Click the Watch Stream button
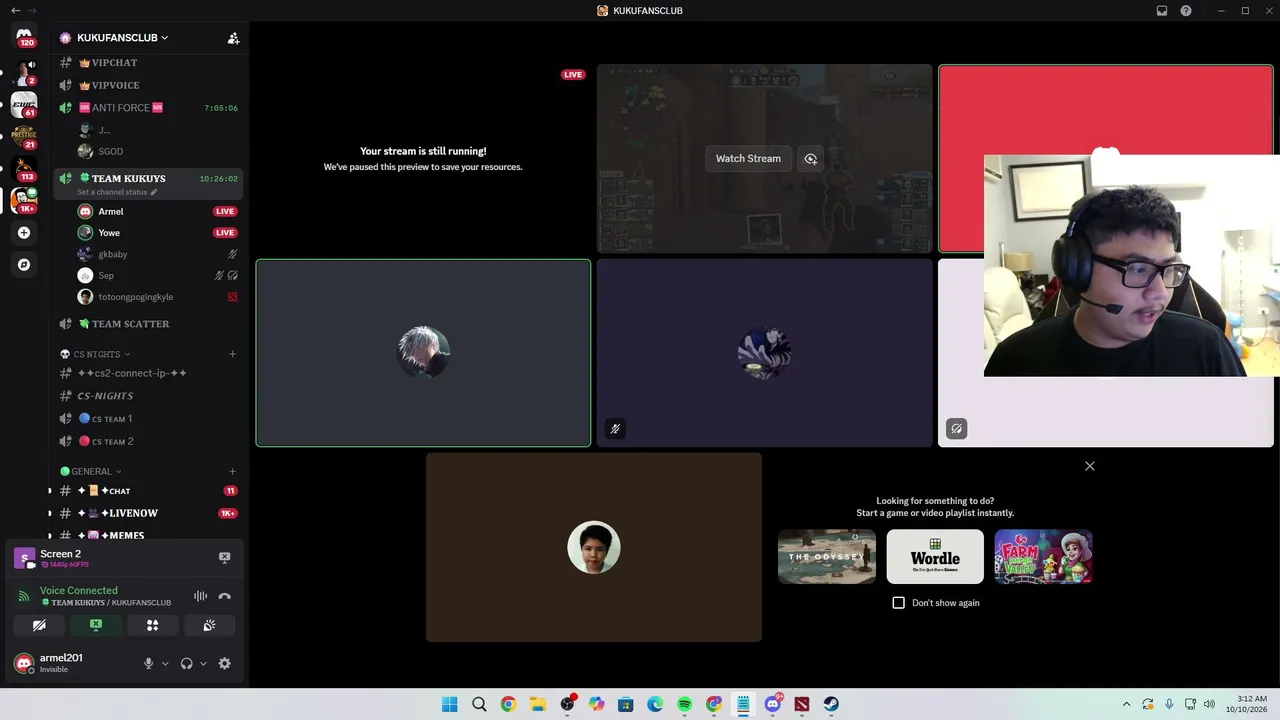Screen dimensions: 1280x720 tap(748, 159)
